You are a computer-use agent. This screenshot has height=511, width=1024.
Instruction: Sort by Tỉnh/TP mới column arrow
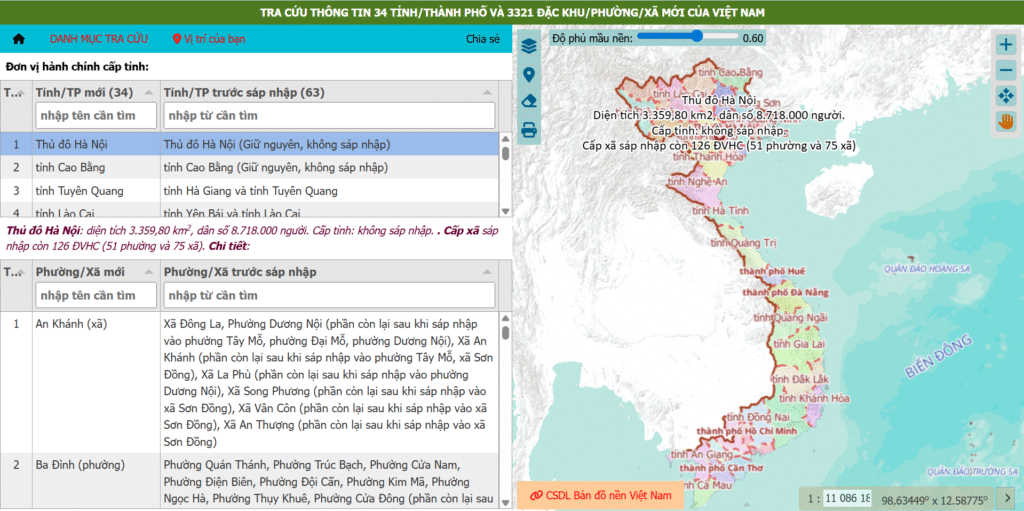click(151, 92)
